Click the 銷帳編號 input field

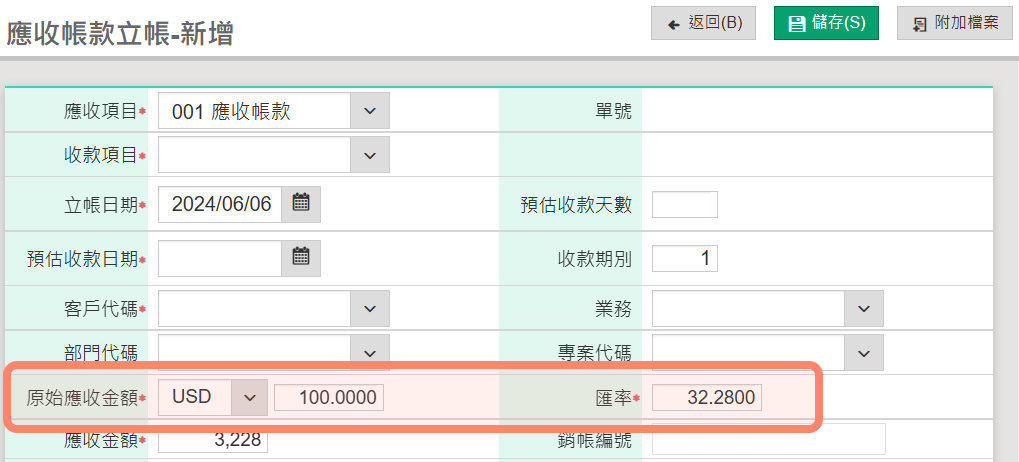tap(768, 439)
